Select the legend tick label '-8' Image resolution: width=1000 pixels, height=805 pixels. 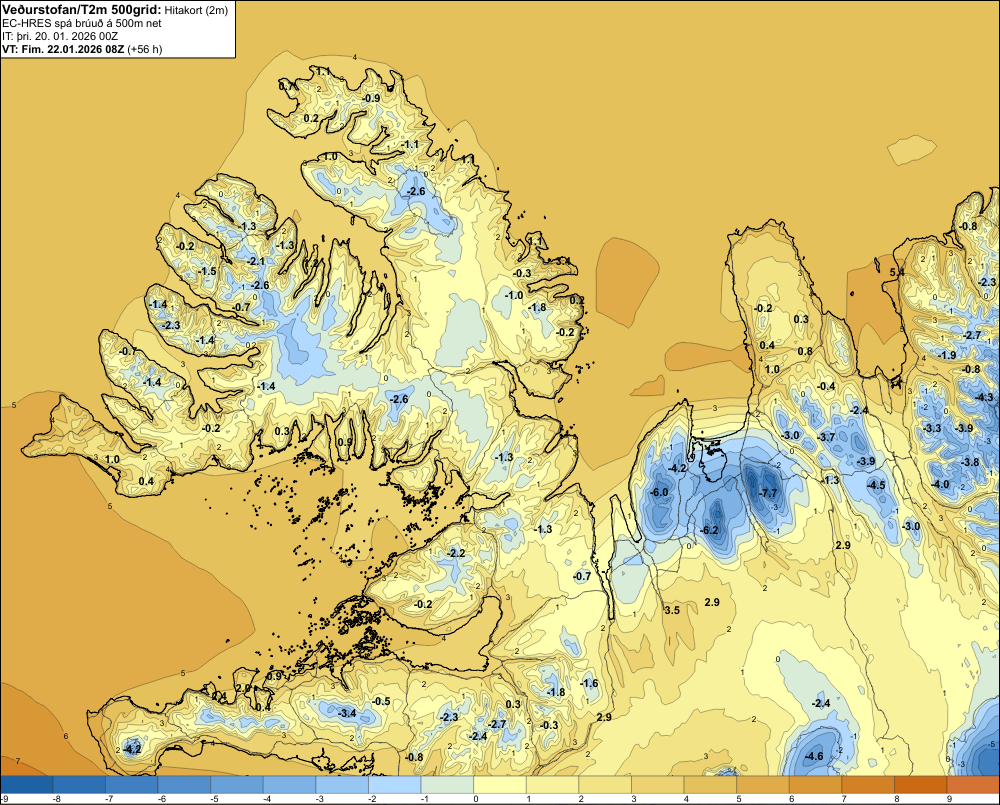pyautogui.click(x=56, y=799)
